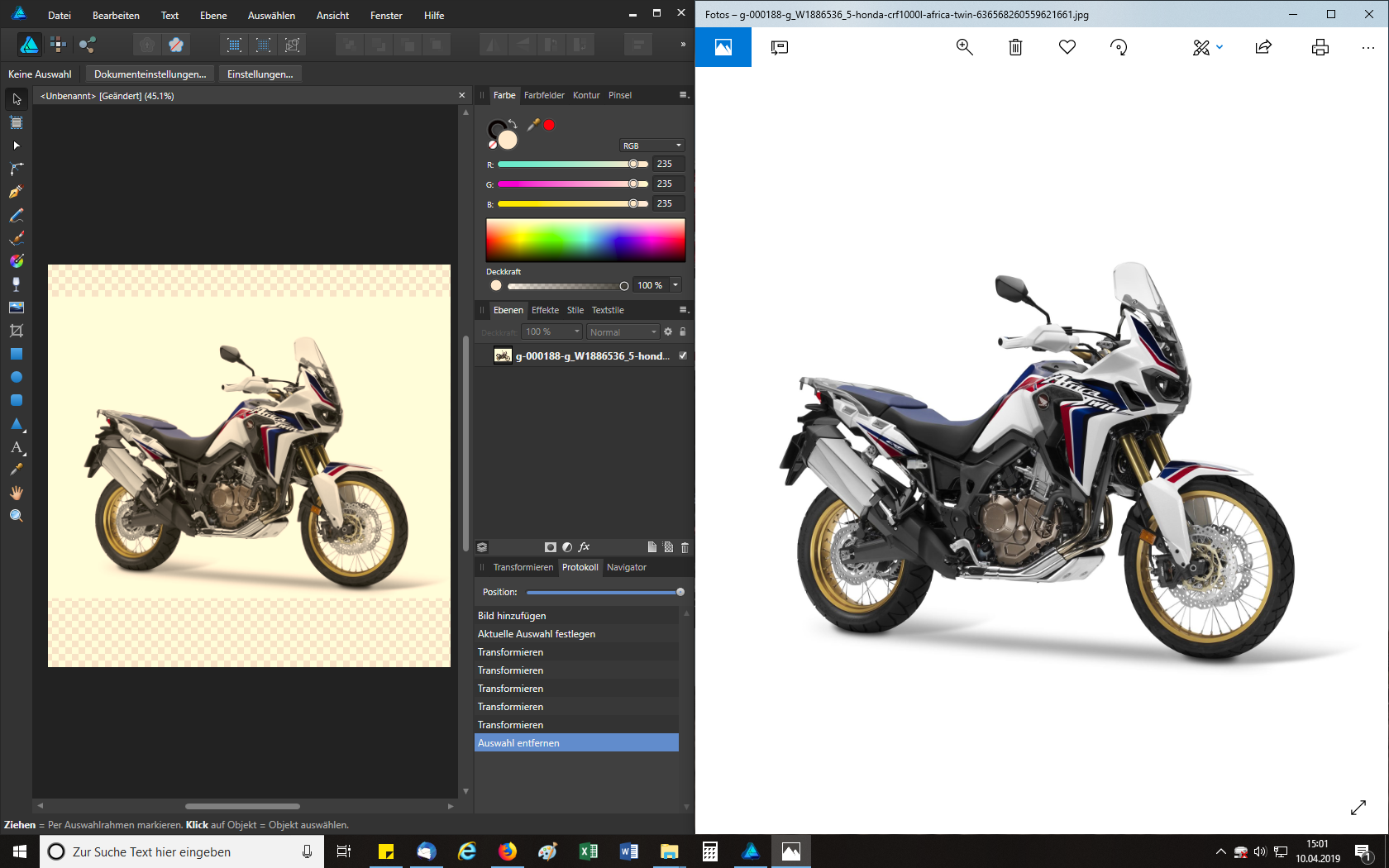The width and height of the screenshot is (1389, 868).
Task: Toggle layer lock in Ebenen panel
Action: (x=683, y=331)
